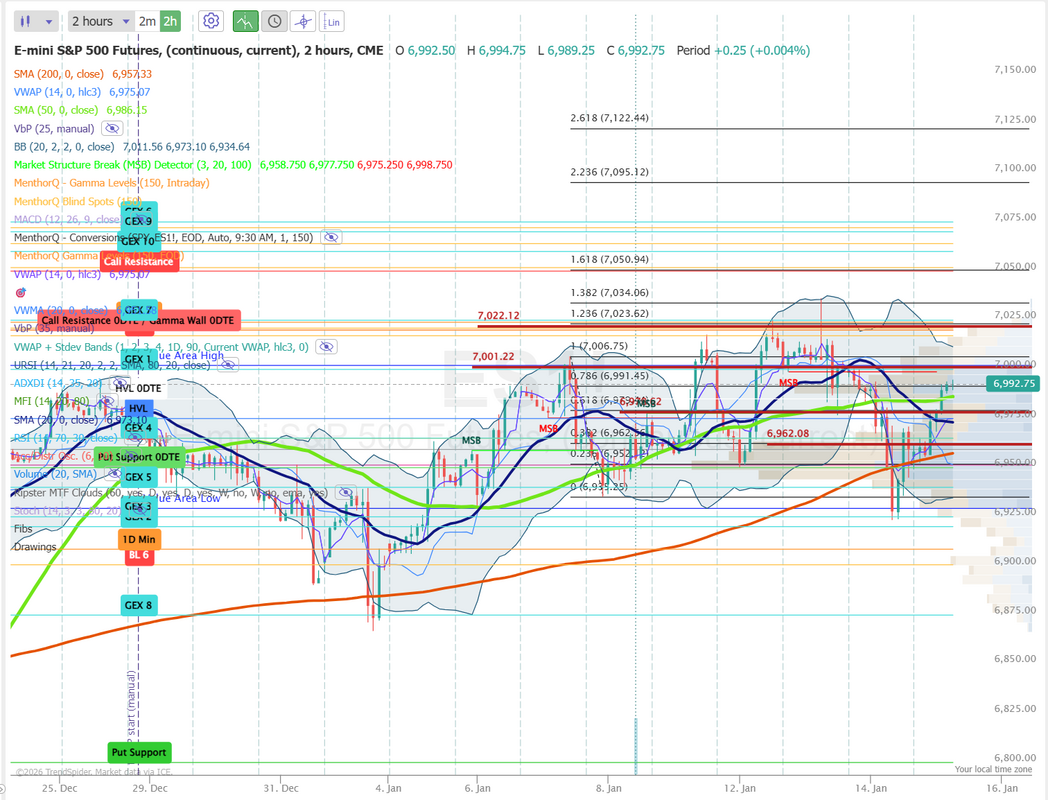Activate the crosshair cursor tool
The image size is (1048, 800).
[302, 21]
